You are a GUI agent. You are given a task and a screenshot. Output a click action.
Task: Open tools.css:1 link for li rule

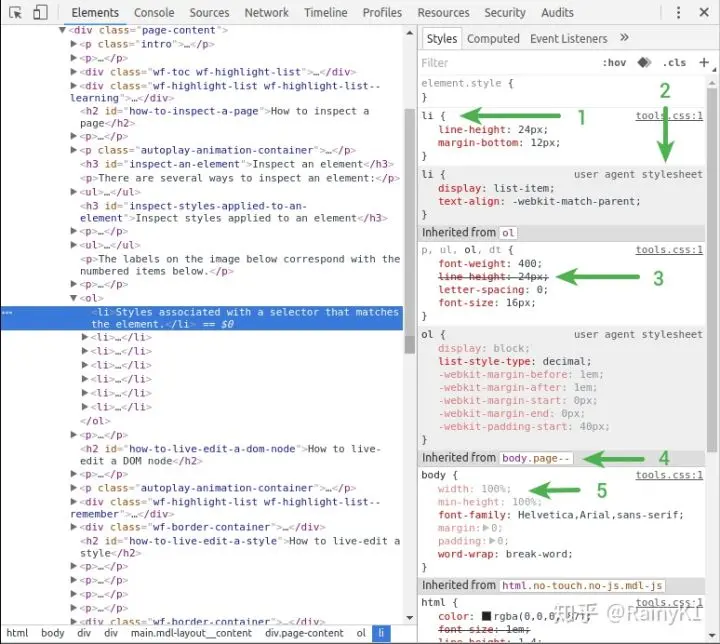[669, 115]
